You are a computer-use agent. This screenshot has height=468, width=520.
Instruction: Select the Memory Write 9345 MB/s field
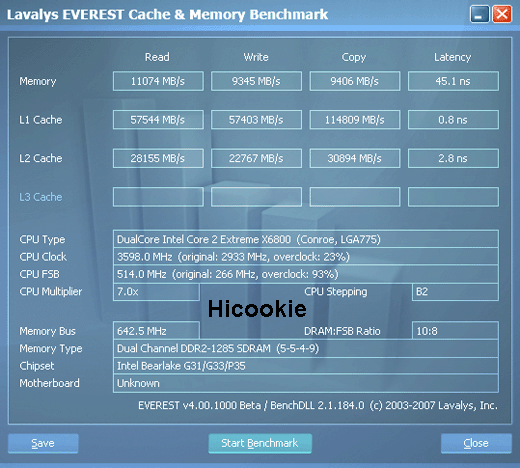coord(256,81)
